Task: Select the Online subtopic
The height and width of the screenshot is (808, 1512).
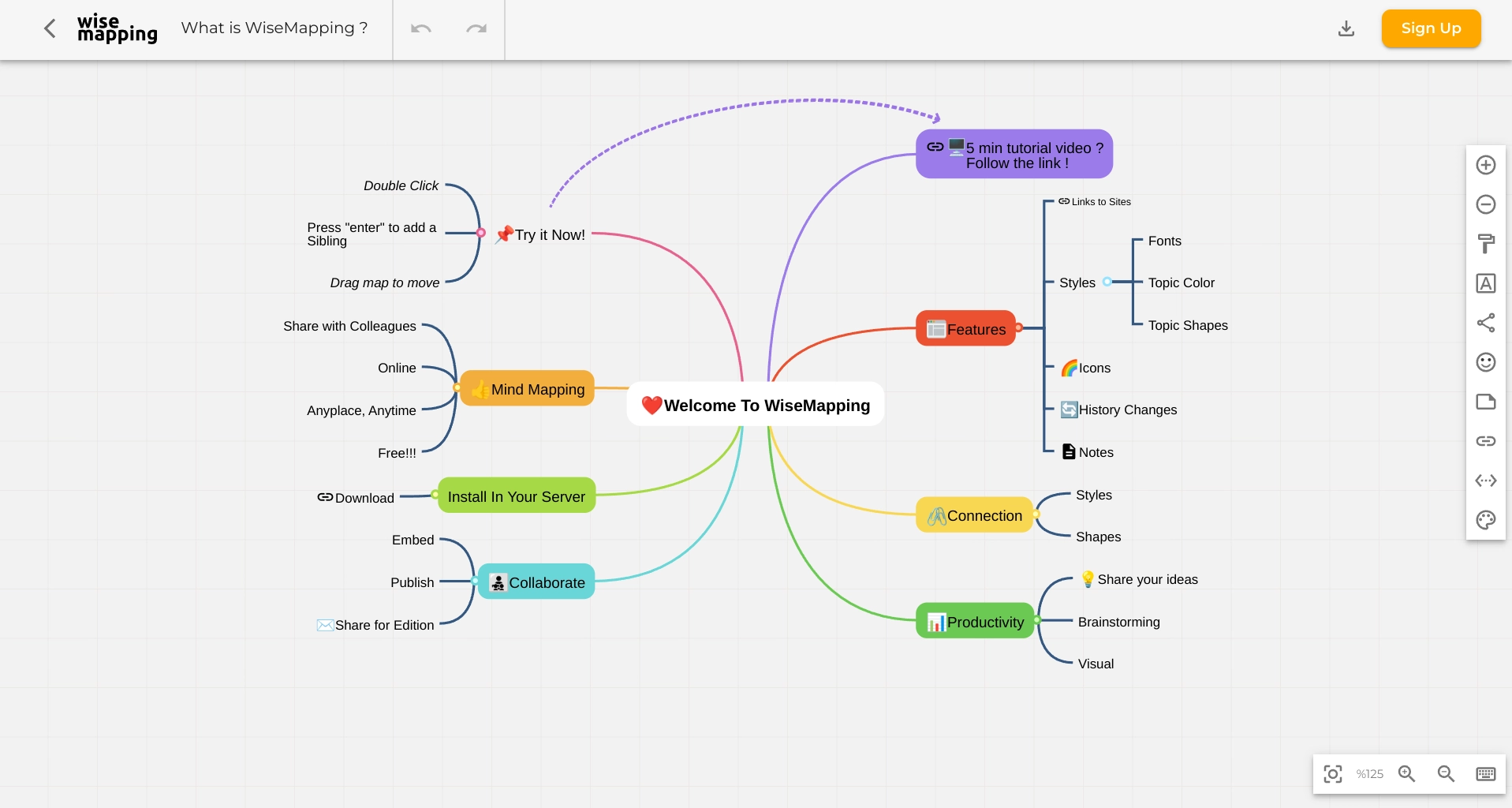Action: pos(397,368)
